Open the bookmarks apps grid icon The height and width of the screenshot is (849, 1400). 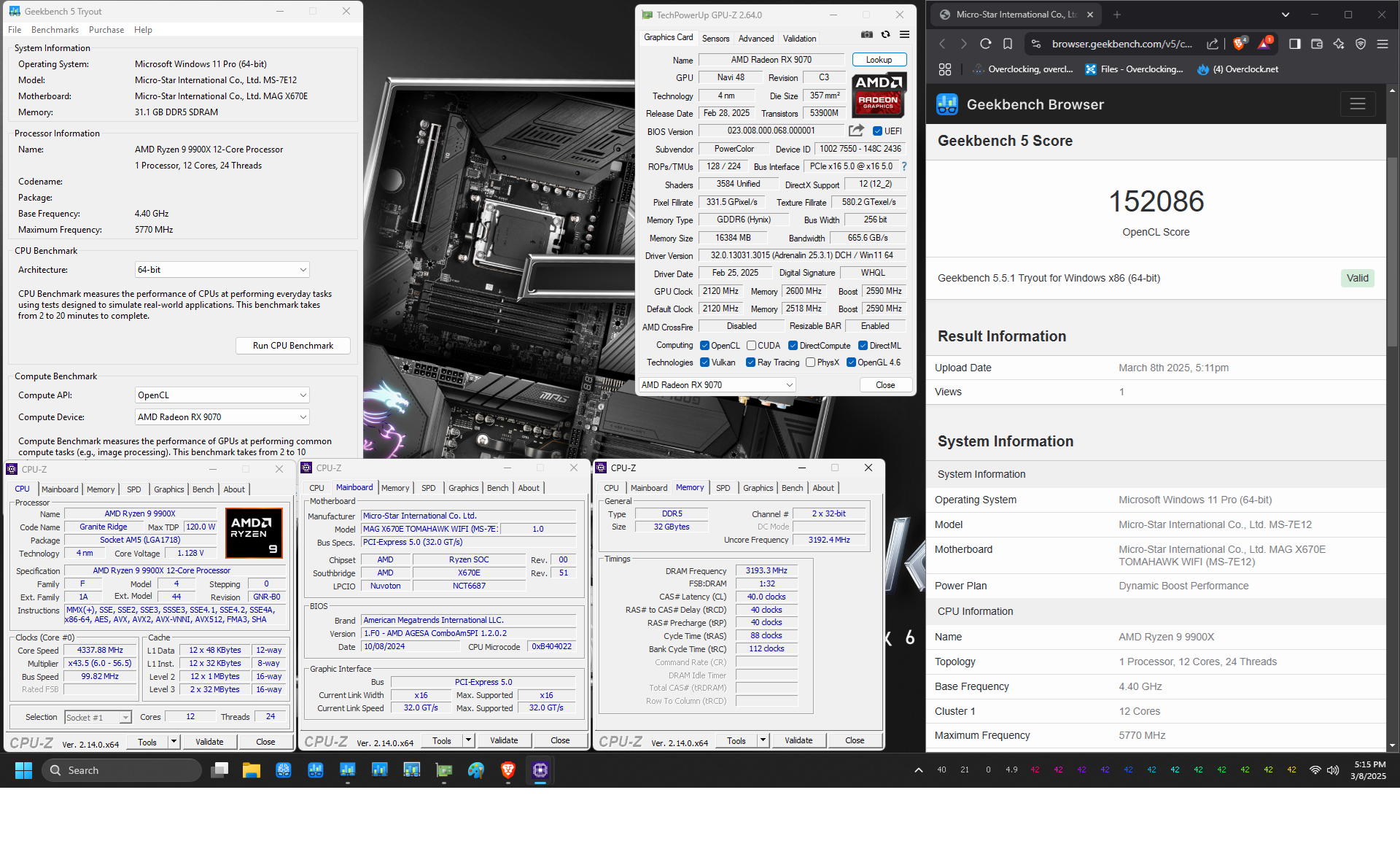point(945,69)
